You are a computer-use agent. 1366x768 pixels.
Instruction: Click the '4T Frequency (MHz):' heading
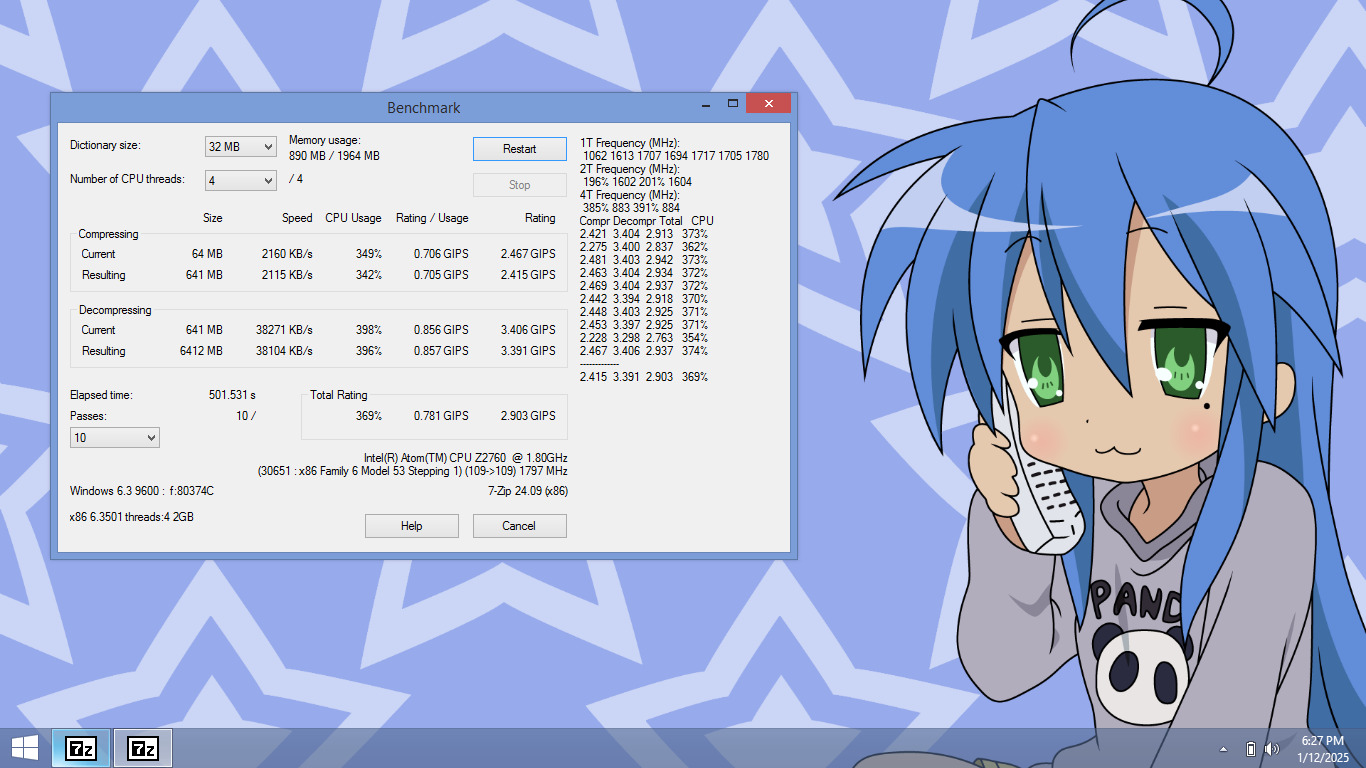click(x=630, y=195)
